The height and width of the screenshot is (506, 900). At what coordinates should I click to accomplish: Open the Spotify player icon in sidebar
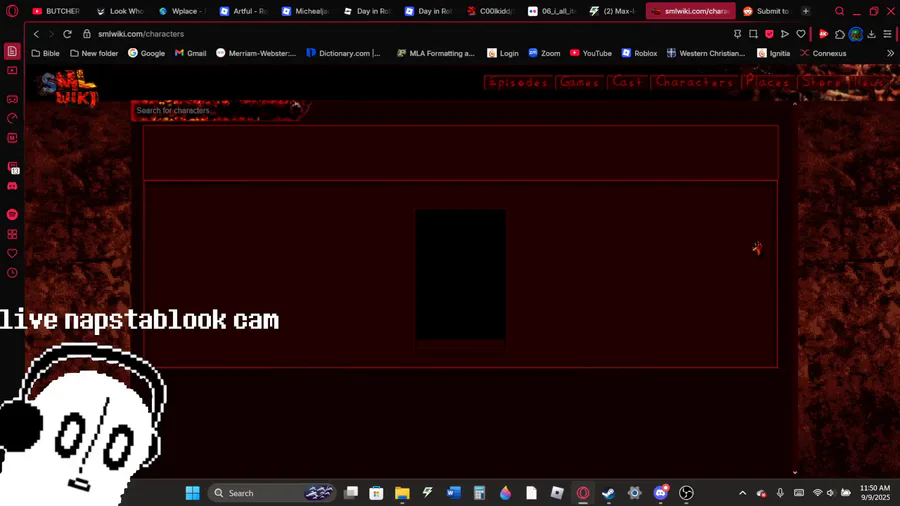pos(12,215)
